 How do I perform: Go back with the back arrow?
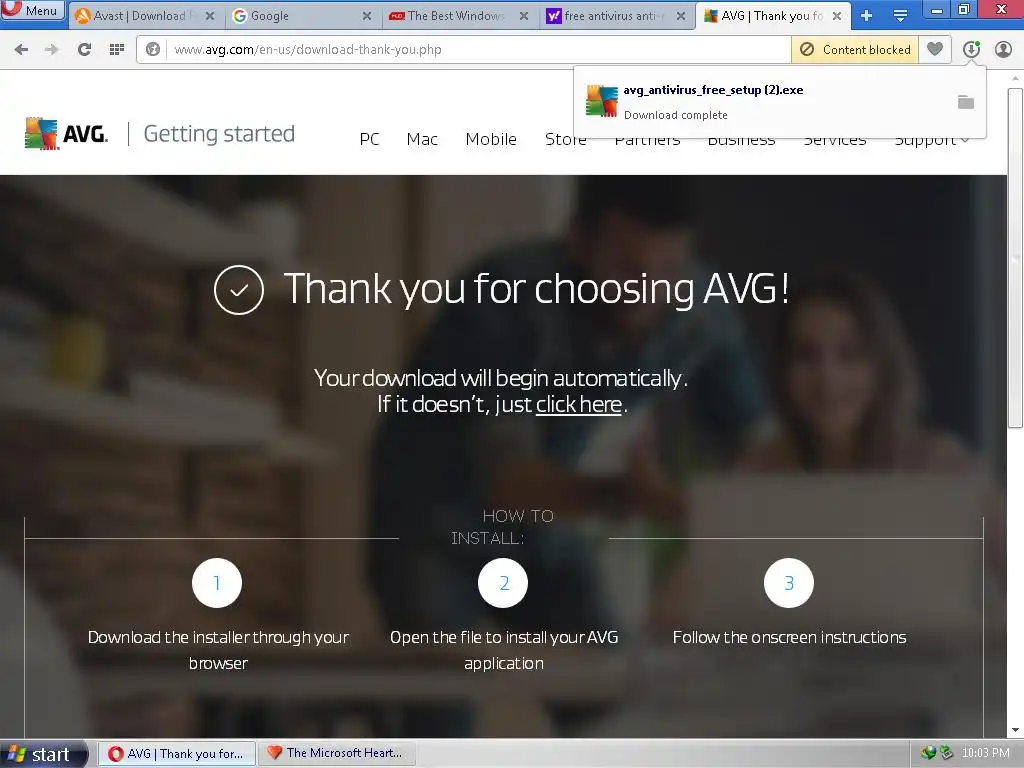(x=21, y=49)
